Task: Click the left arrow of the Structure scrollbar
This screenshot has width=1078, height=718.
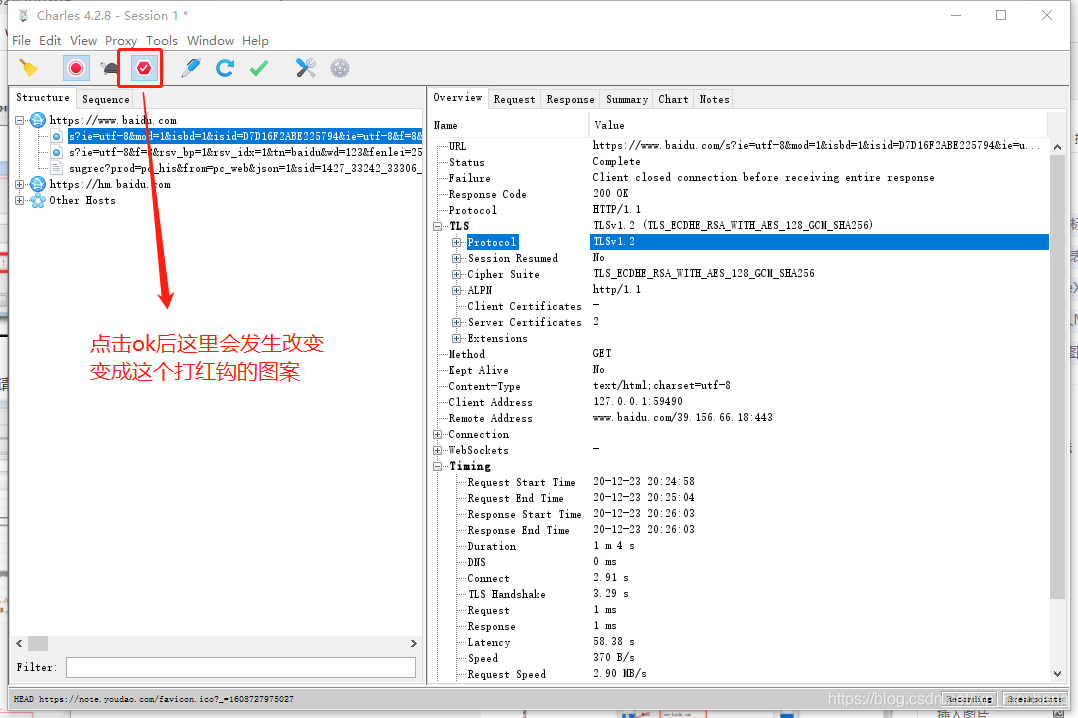Action: 19,644
